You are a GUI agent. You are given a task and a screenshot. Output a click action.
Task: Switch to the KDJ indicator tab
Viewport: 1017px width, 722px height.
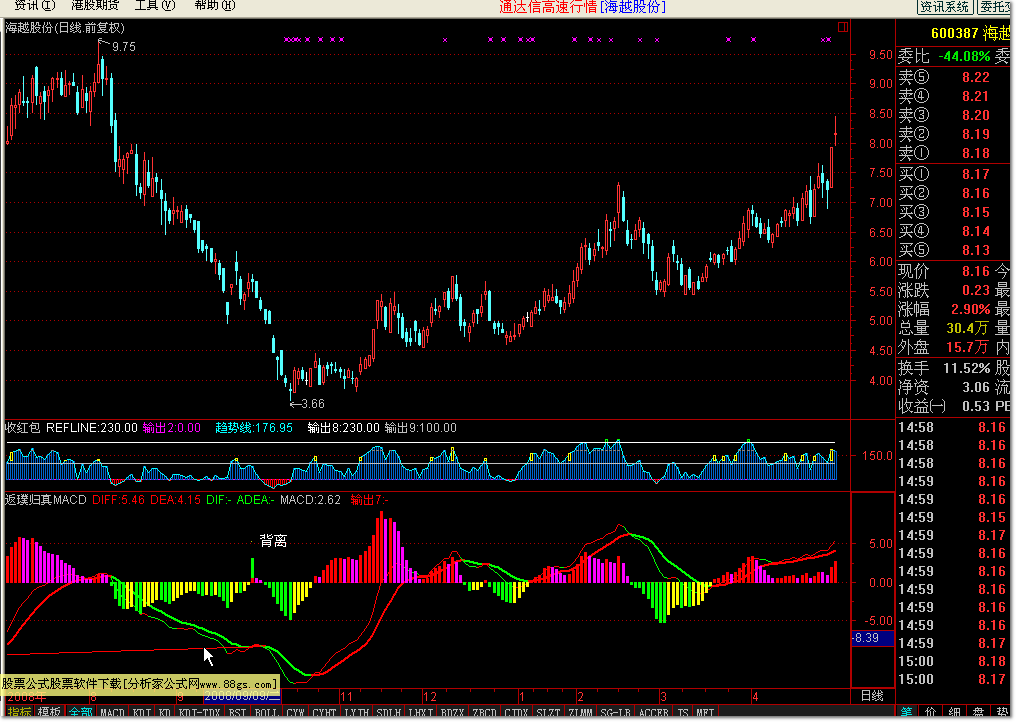[x=142, y=712]
